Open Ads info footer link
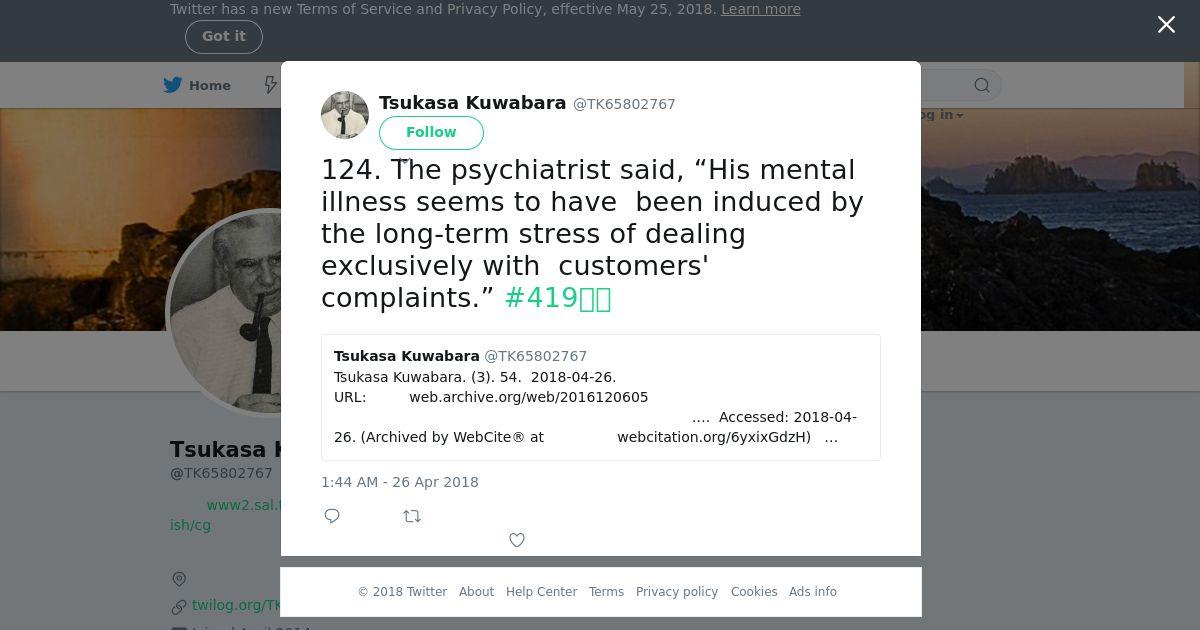 tap(813, 592)
